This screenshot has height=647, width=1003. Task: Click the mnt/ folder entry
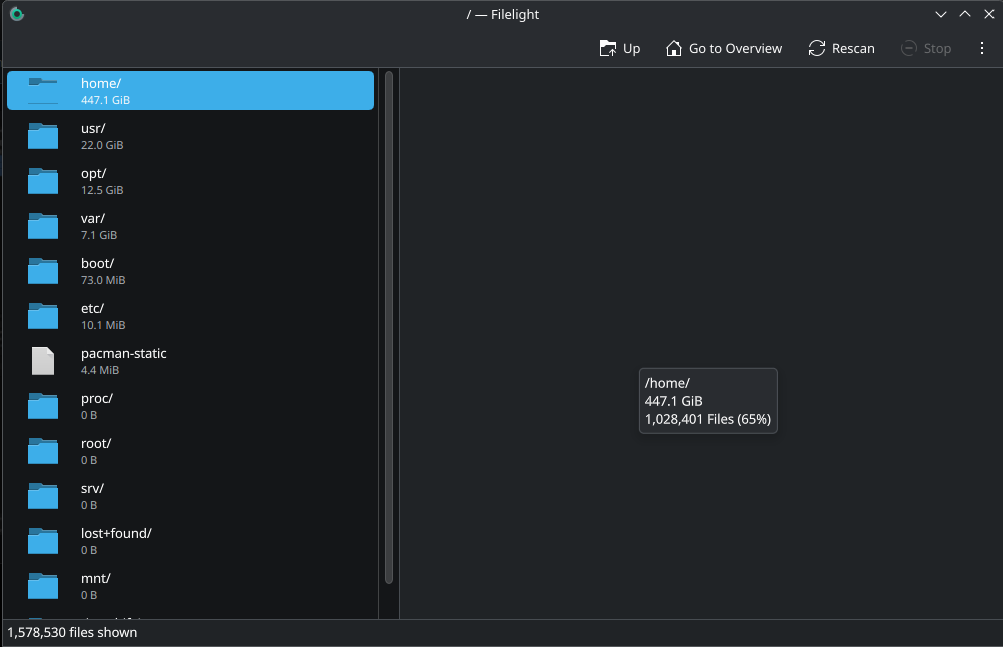tap(190, 586)
